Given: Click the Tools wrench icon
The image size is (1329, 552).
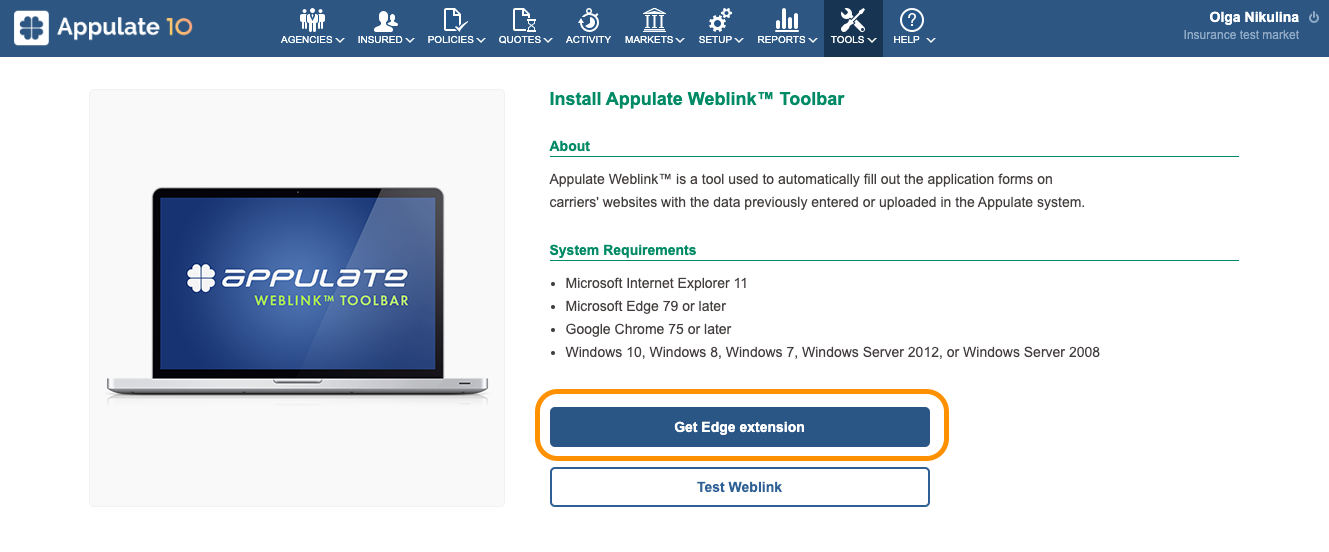Looking at the screenshot, I should pos(853,19).
